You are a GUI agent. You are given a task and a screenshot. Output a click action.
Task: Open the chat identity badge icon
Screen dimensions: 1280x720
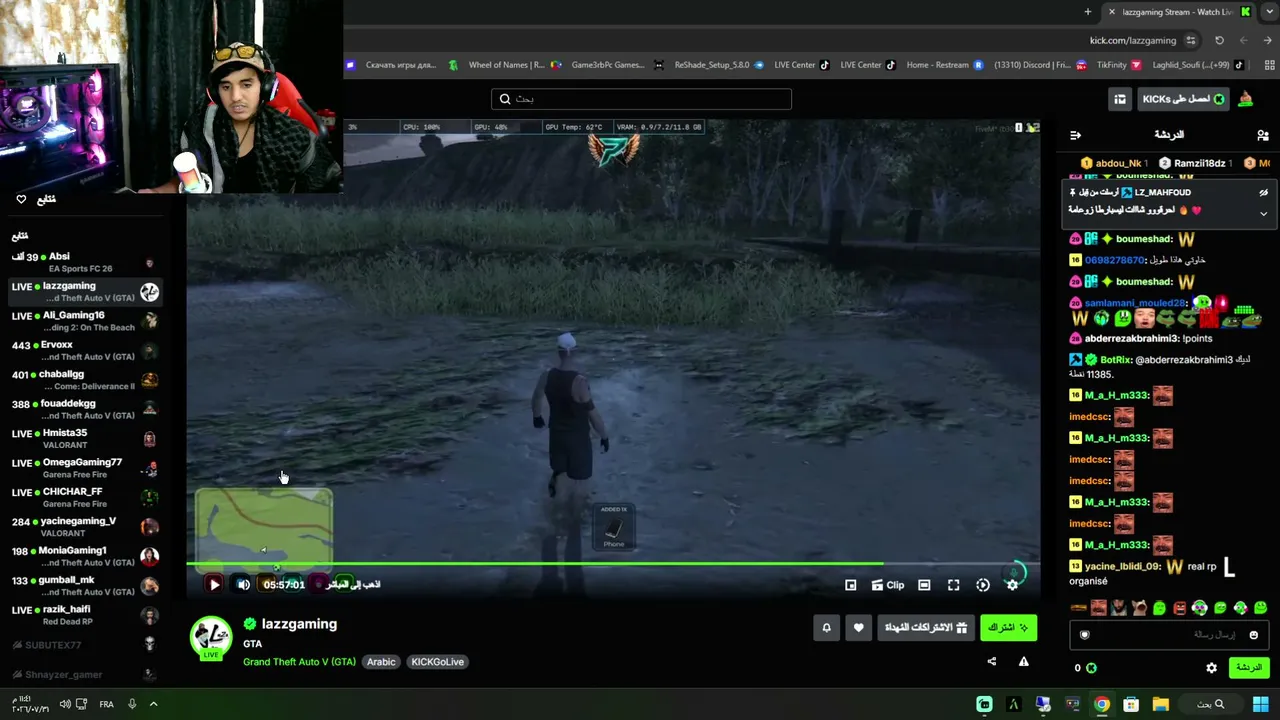1084,635
